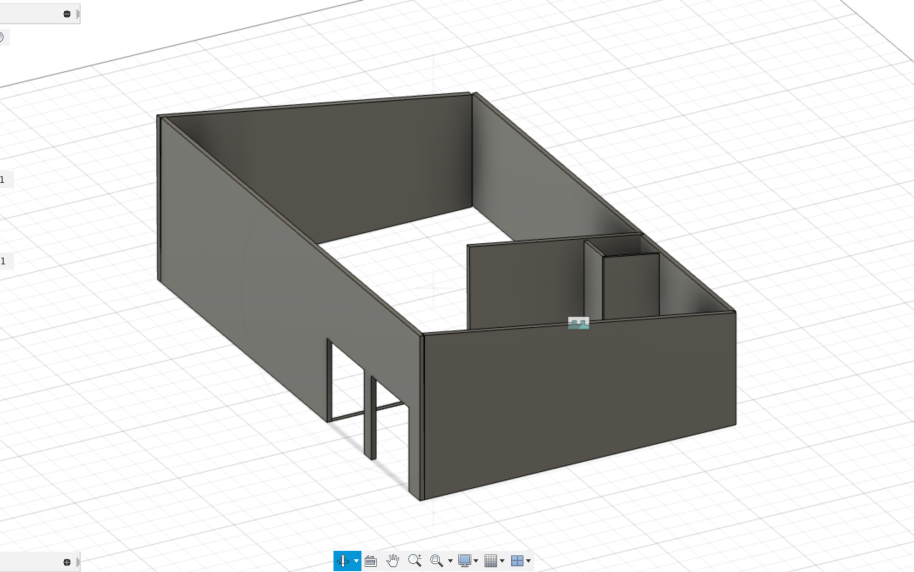The height and width of the screenshot is (572, 914).
Task: Click the small interior closet box face
Action: pyautogui.click(x=631, y=287)
